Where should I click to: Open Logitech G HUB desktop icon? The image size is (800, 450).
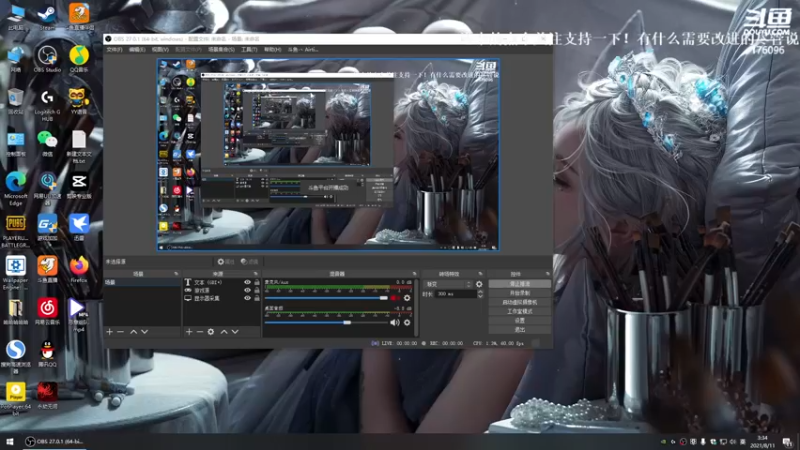point(47,105)
